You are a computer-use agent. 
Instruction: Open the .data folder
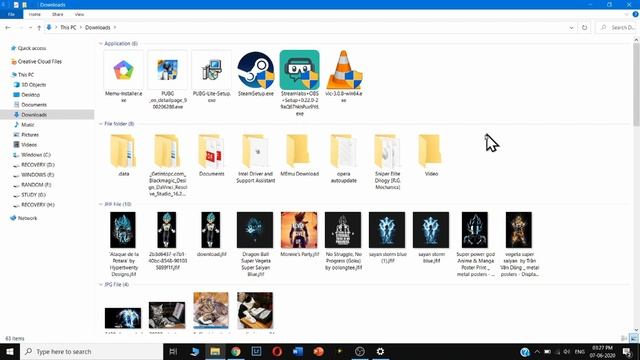pos(123,151)
